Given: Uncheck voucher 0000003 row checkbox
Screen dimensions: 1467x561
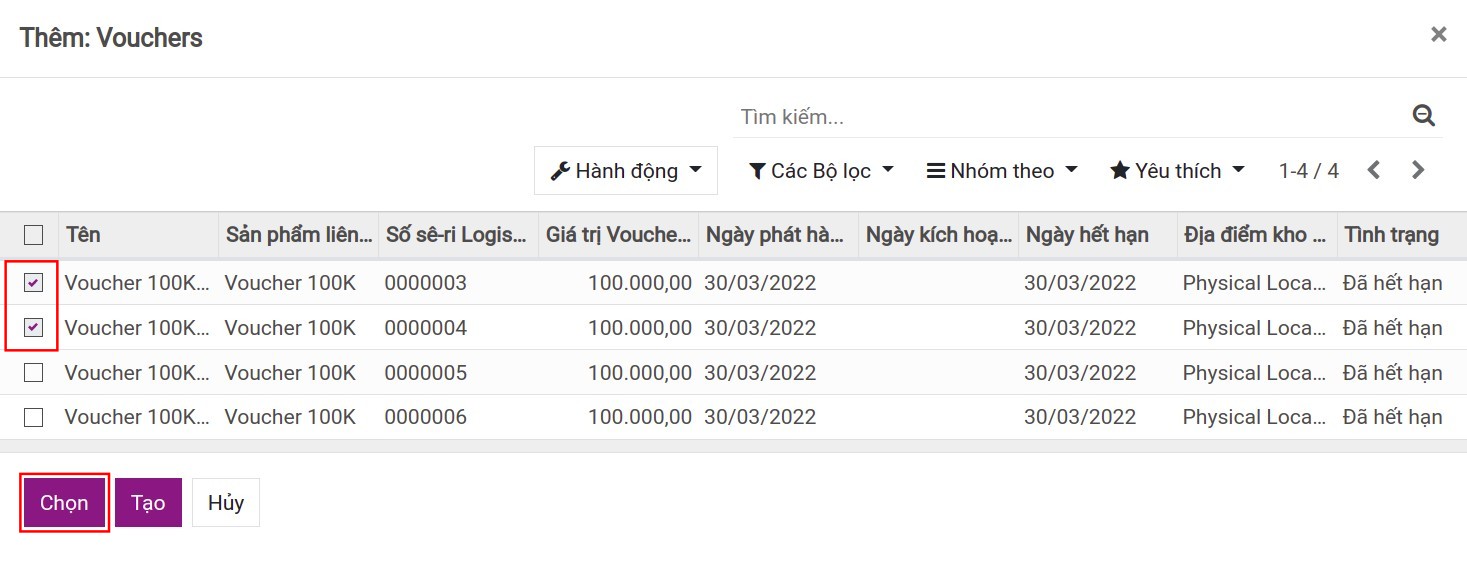Looking at the screenshot, I should click(33, 283).
